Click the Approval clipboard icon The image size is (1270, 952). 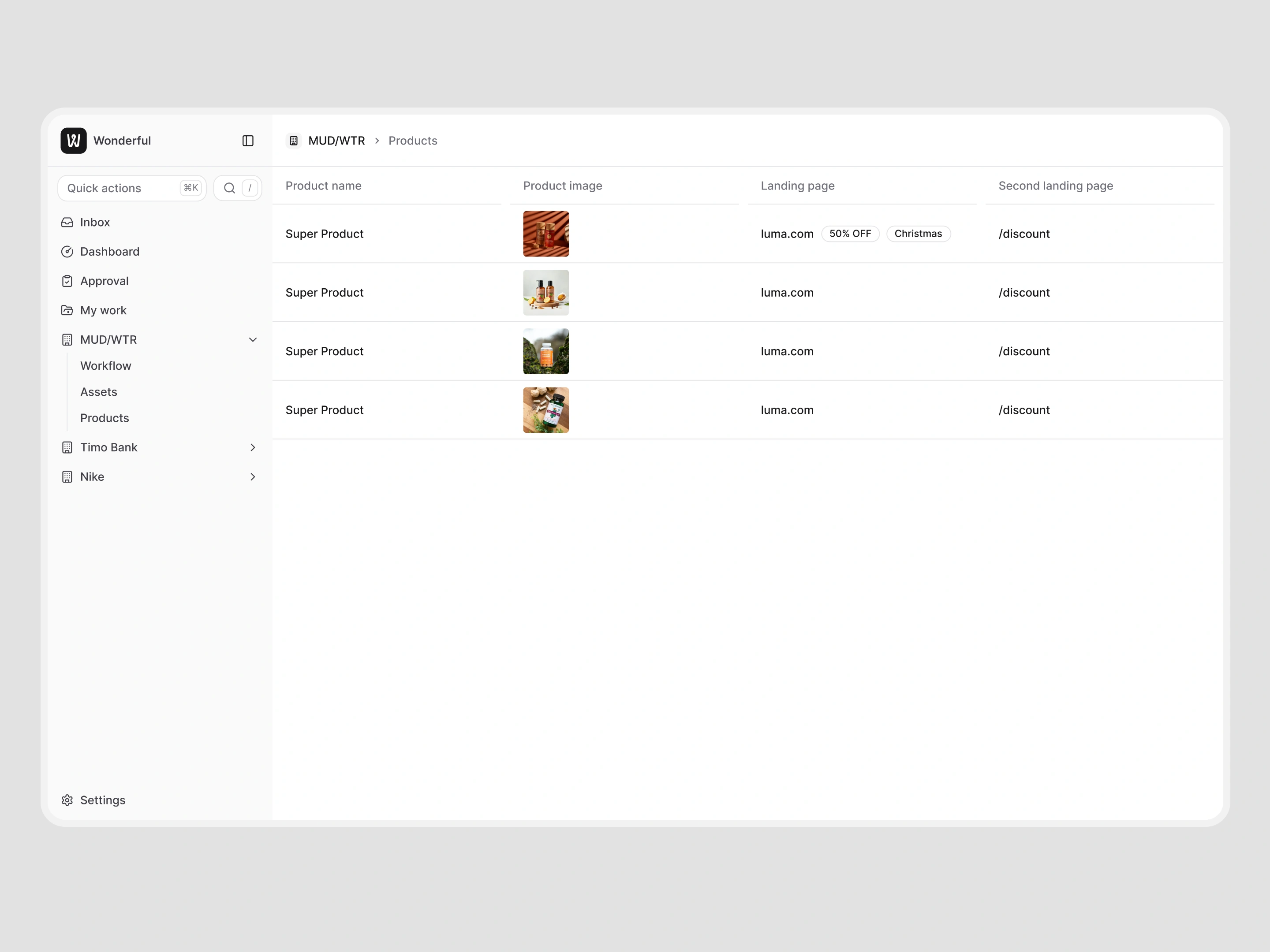pyautogui.click(x=67, y=281)
